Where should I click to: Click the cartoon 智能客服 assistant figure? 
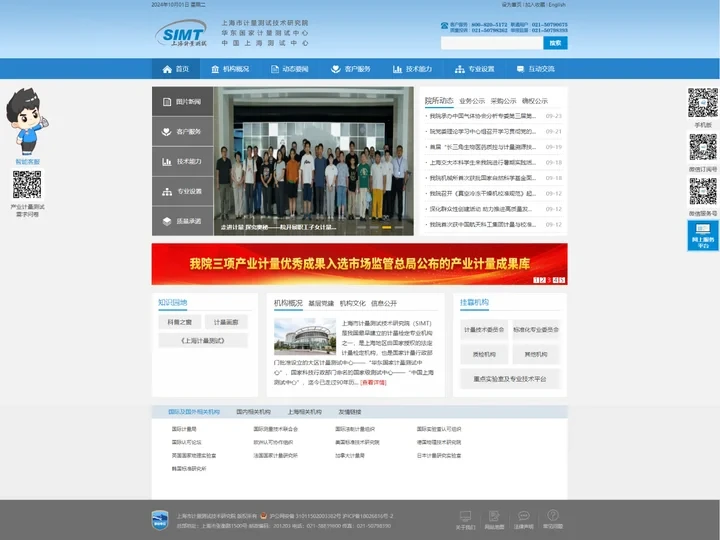click(26, 121)
